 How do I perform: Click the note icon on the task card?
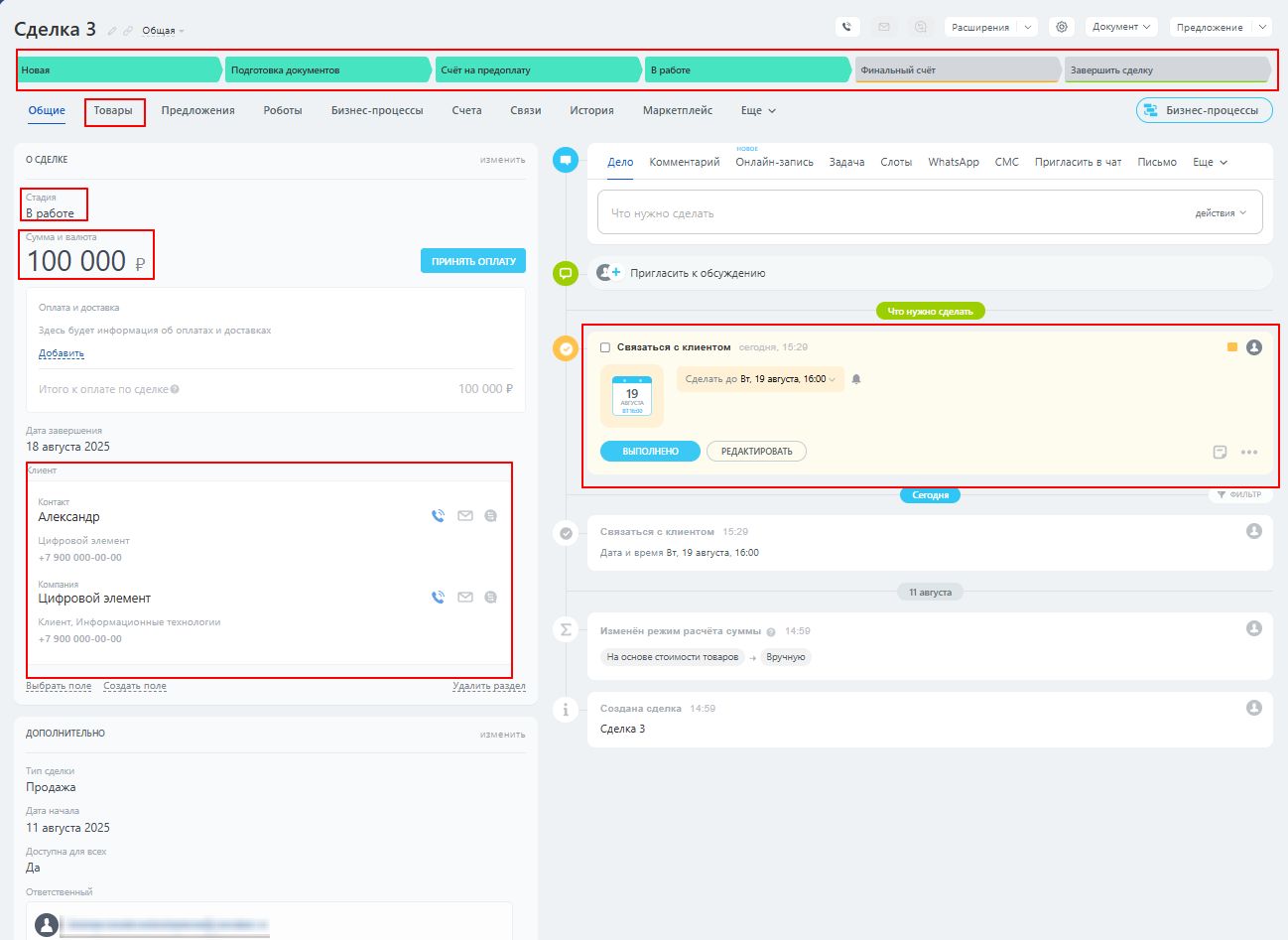[1220, 453]
